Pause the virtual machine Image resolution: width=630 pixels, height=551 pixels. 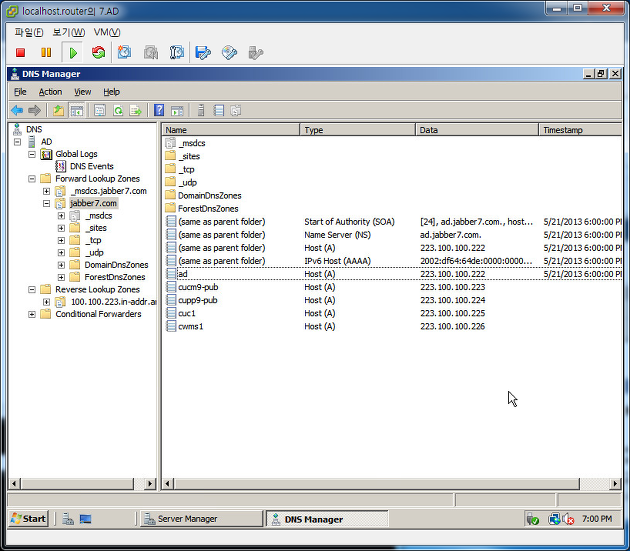[46, 53]
